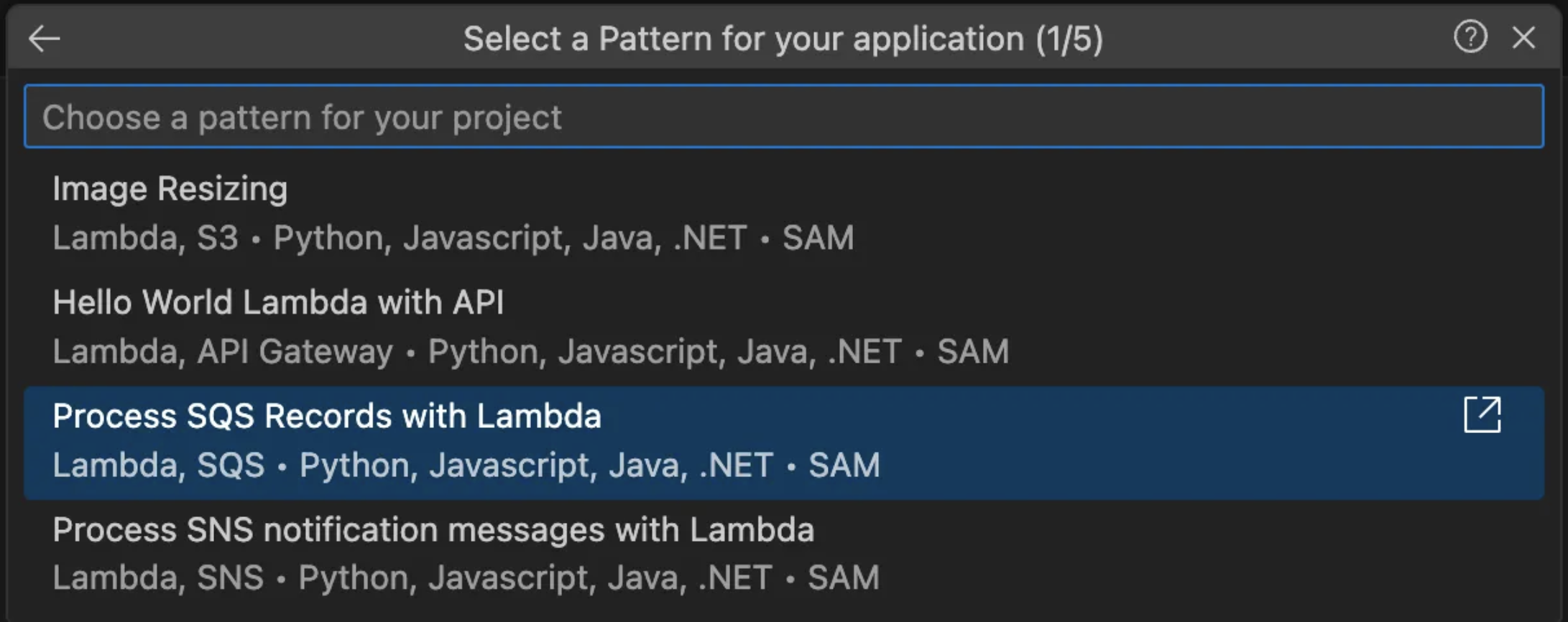This screenshot has width=1568, height=622.
Task: Close the pattern picker with the X
Action: (1523, 37)
